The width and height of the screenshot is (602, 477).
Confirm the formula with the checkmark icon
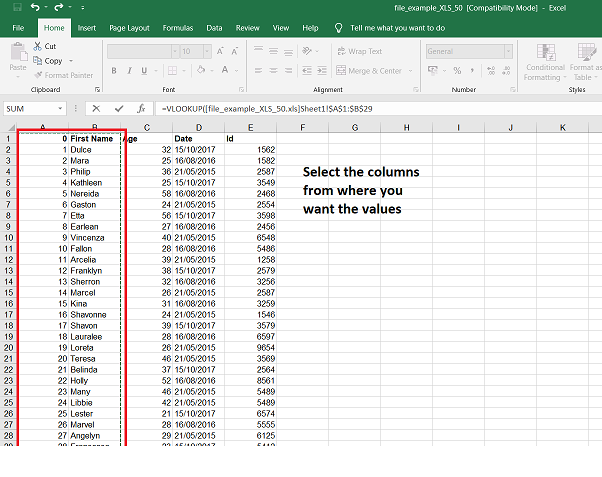(x=119, y=108)
